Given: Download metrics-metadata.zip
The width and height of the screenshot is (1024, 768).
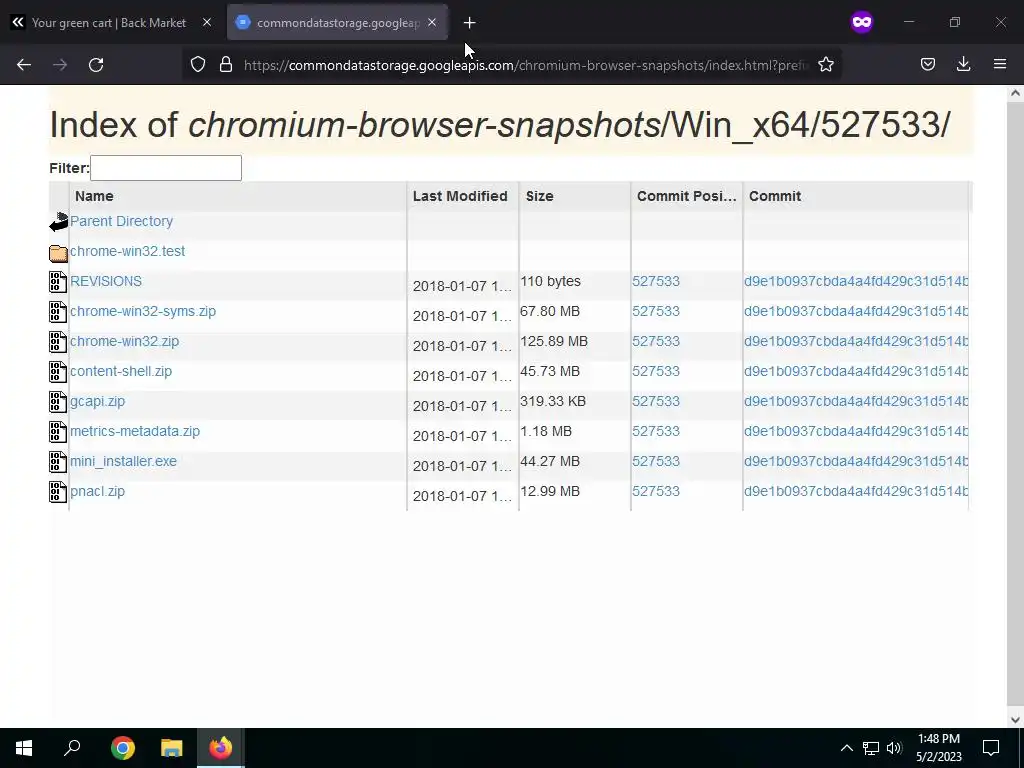Looking at the screenshot, I should pyautogui.click(x=135, y=432).
